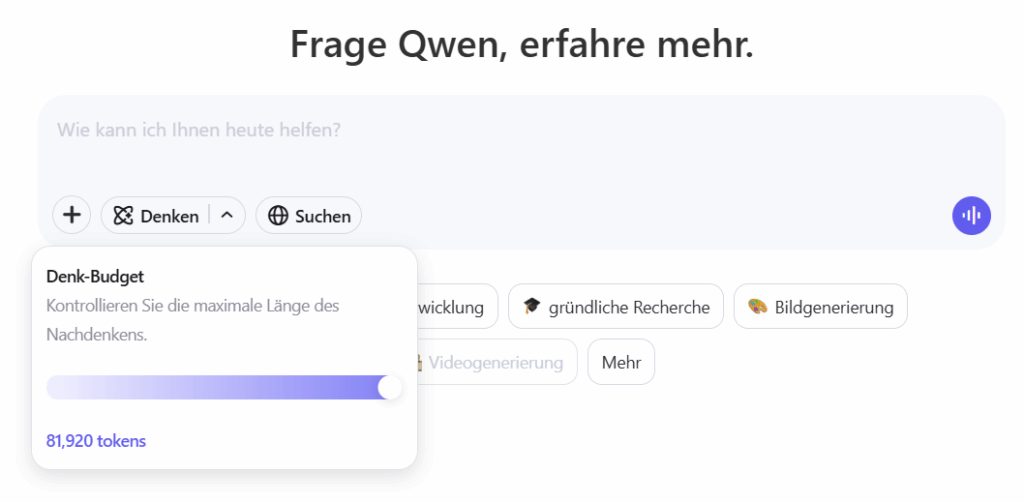
Task: Toggle the Suchen web search label
Action: click(322, 216)
